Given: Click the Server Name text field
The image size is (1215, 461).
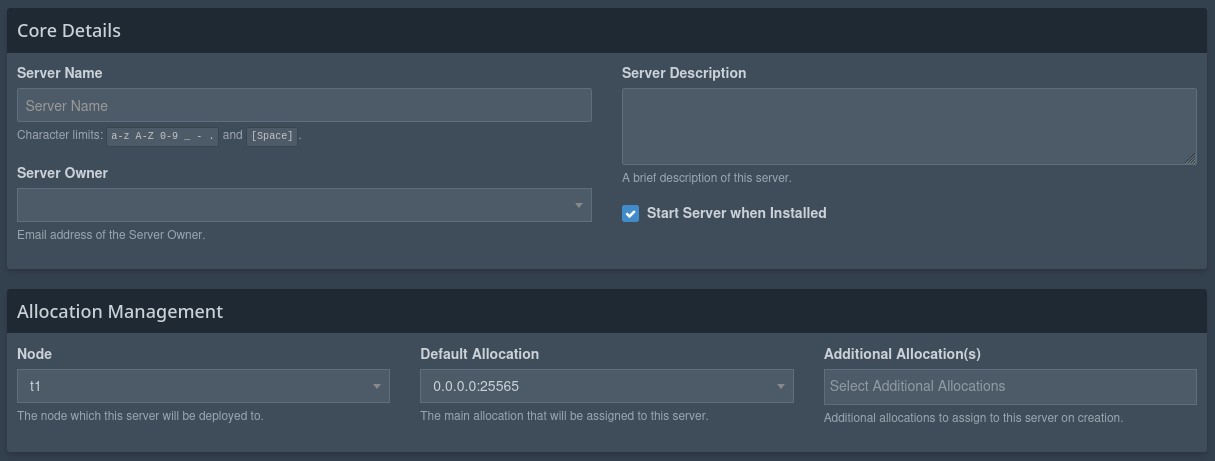Looking at the screenshot, I should click(304, 106).
